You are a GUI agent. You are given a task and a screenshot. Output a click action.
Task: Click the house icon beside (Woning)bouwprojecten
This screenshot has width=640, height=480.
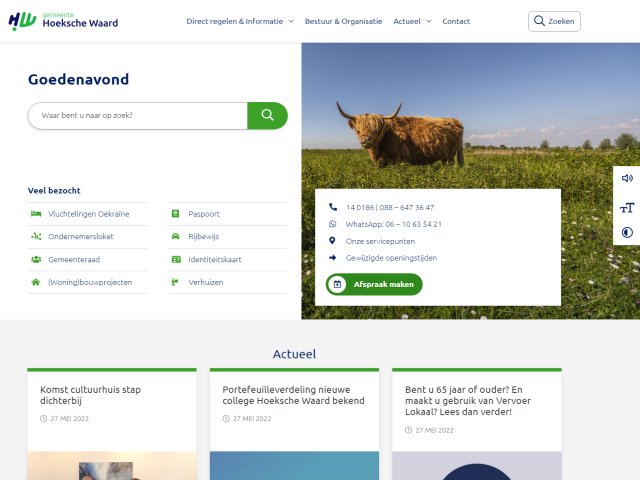(36, 282)
